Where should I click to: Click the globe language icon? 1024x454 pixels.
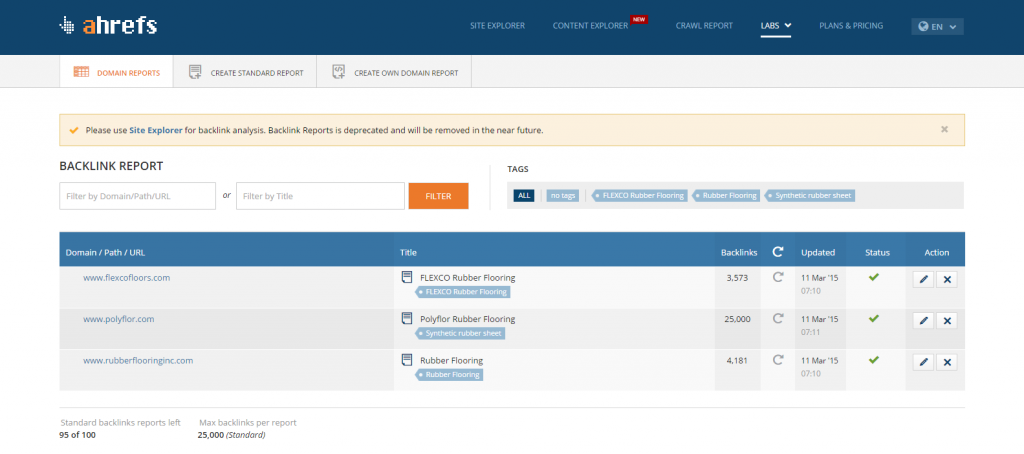(923, 27)
